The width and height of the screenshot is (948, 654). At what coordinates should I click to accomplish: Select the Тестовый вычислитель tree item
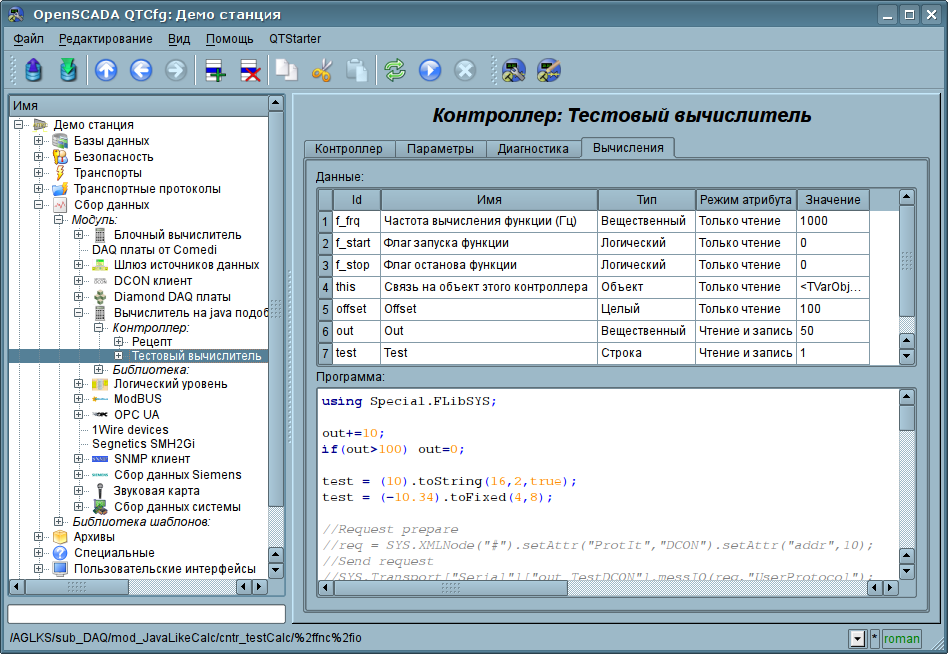[x=196, y=356]
